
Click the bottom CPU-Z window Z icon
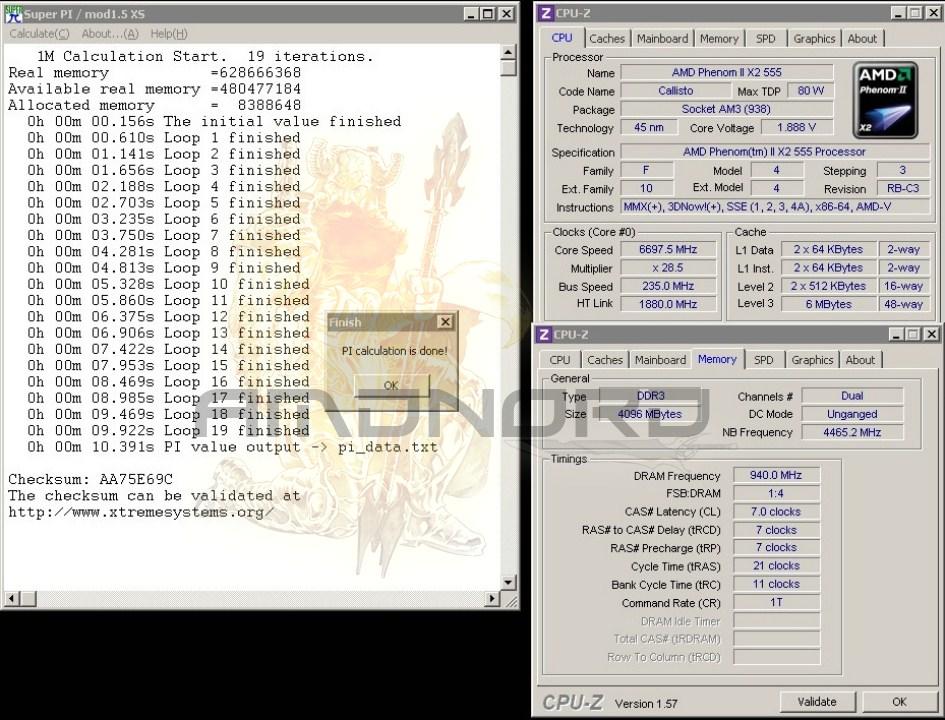(x=544, y=334)
